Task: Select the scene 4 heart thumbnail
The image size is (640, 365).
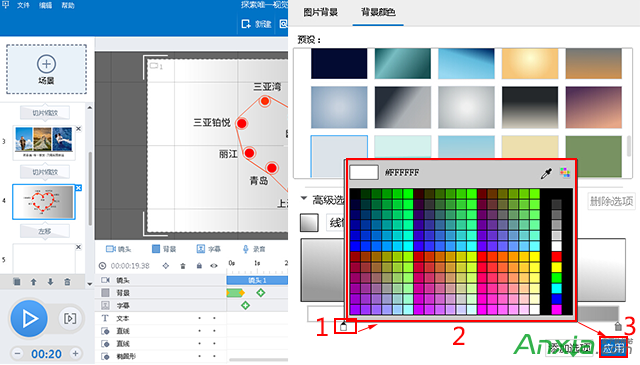Action: click(x=44, y=202)
